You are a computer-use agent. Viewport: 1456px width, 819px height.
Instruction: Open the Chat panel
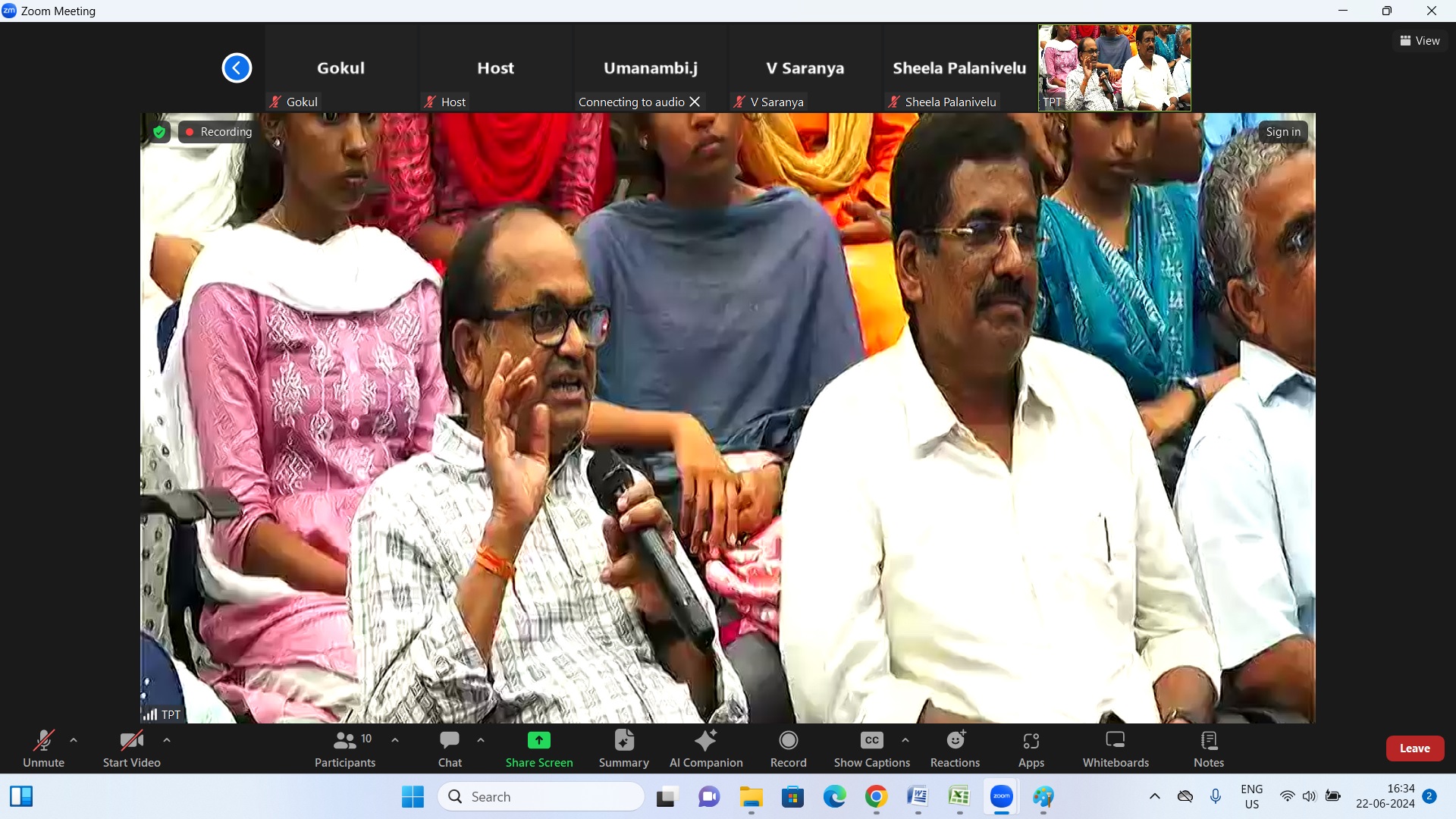pos(450,748)
